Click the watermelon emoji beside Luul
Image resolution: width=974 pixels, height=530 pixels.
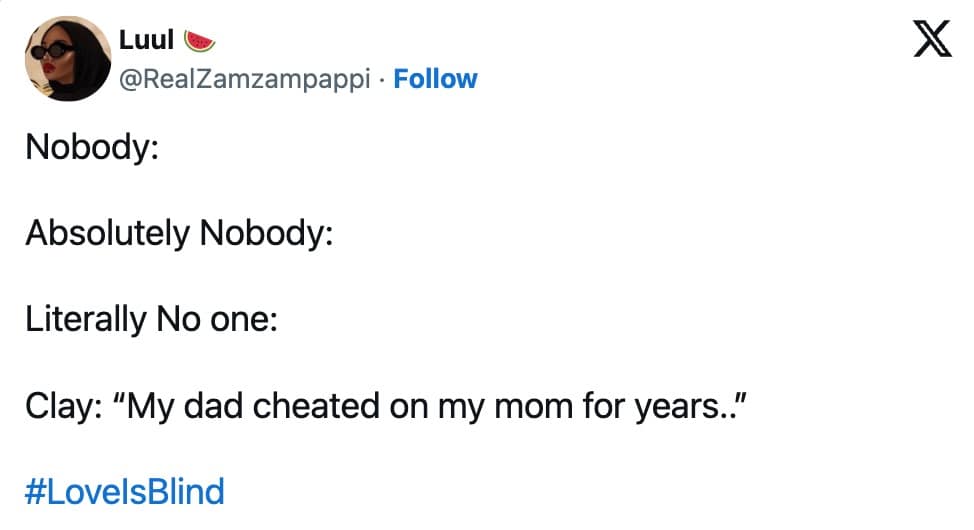[x=200, y=41]
